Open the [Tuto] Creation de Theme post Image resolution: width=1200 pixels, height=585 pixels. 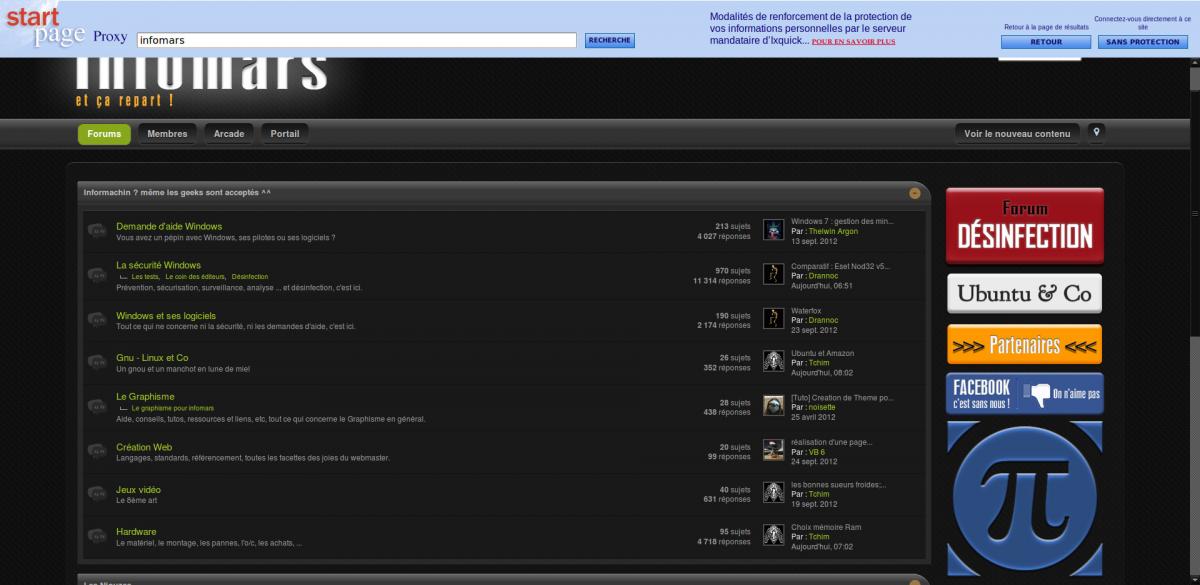coord(842,397)
